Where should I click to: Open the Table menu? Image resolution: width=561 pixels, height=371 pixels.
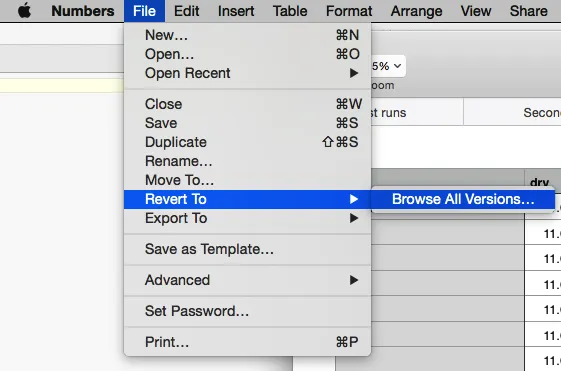point(290,11)
